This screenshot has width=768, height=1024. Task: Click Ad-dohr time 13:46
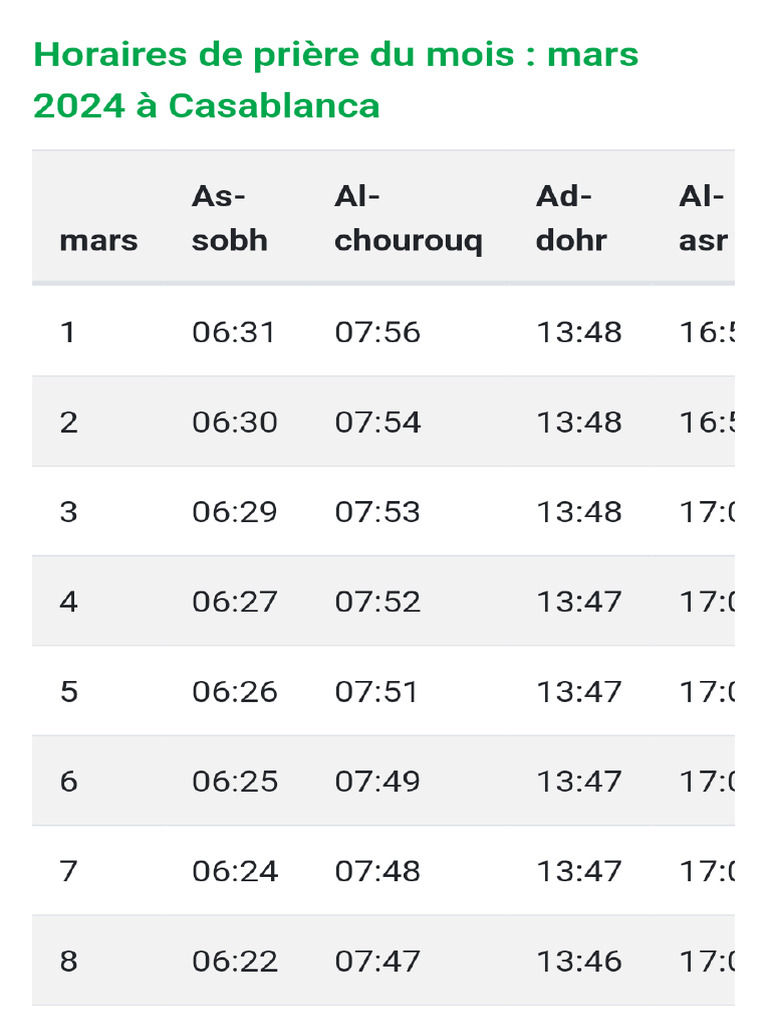pyautogui.click(x=579, y=961)
